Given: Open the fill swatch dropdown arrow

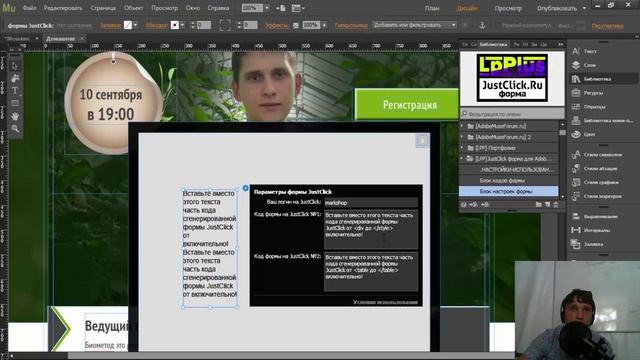Looking at the screenshot, I should 136,25.
